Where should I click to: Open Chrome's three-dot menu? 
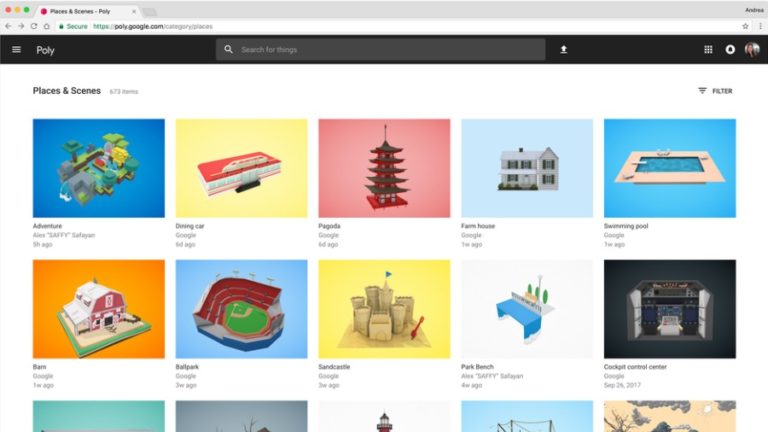click(760, 26)
